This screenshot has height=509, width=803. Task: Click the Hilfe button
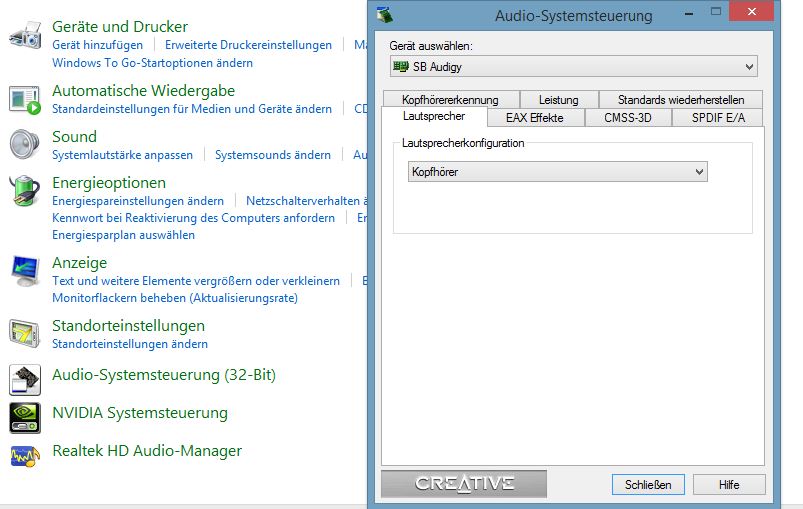point(729,484)
